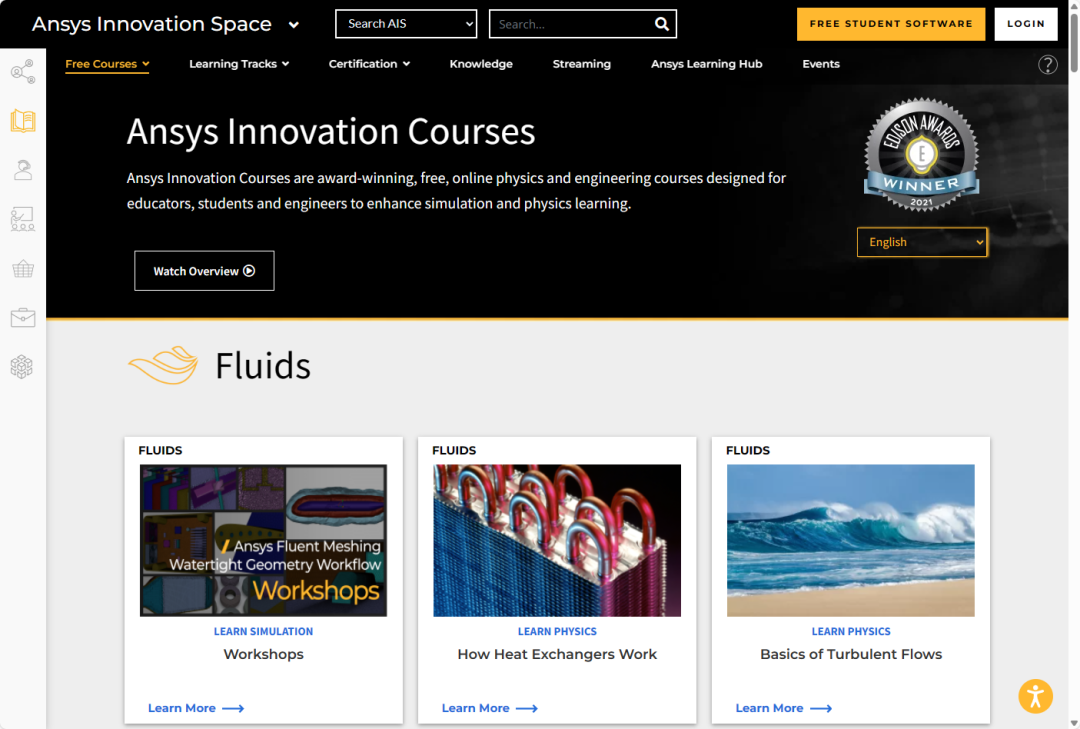Viewport: 1080px width, 729px height.
Task: Expand the Free Courses menu
Action: [107, 64]
